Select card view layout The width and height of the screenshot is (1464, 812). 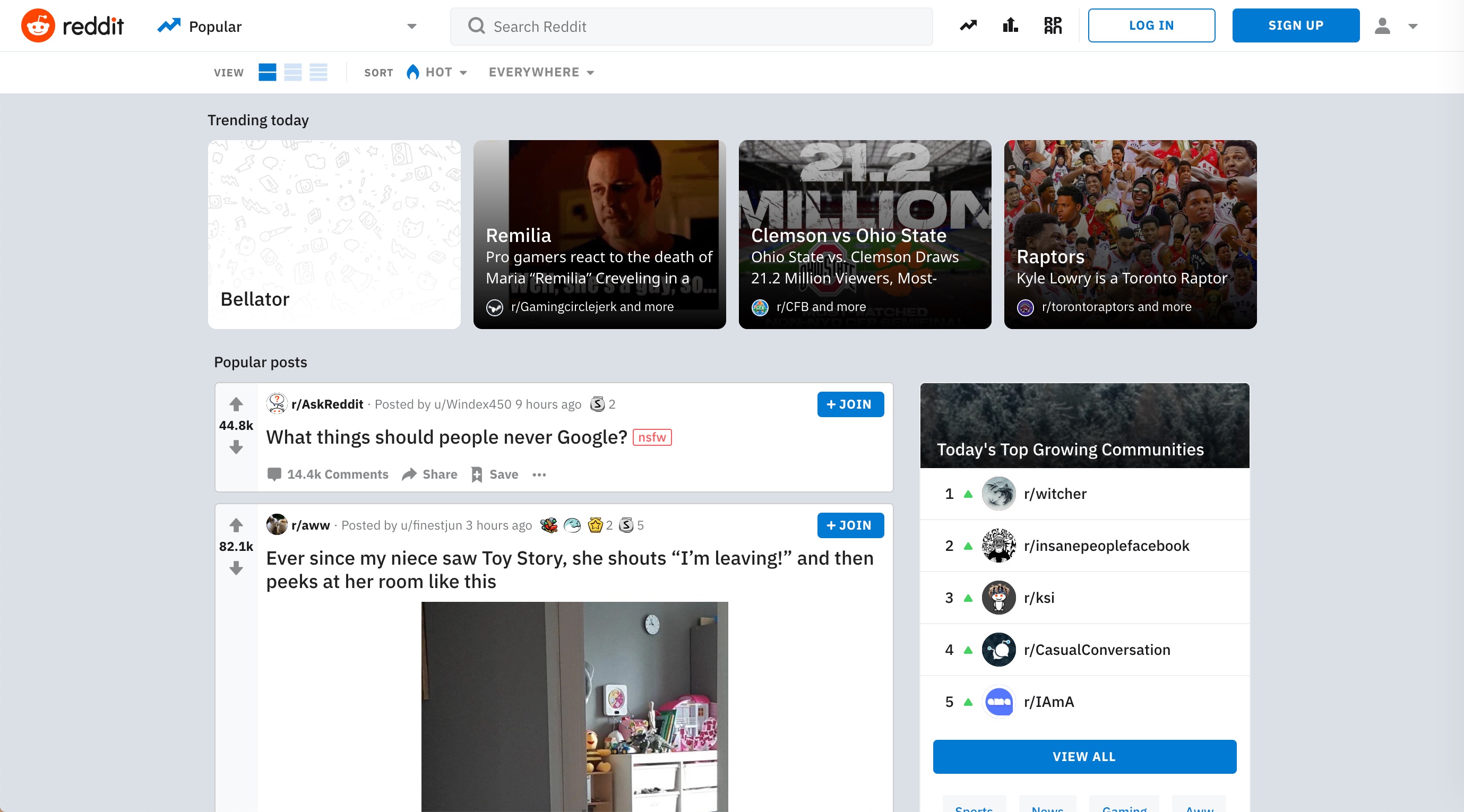(267, 72)
